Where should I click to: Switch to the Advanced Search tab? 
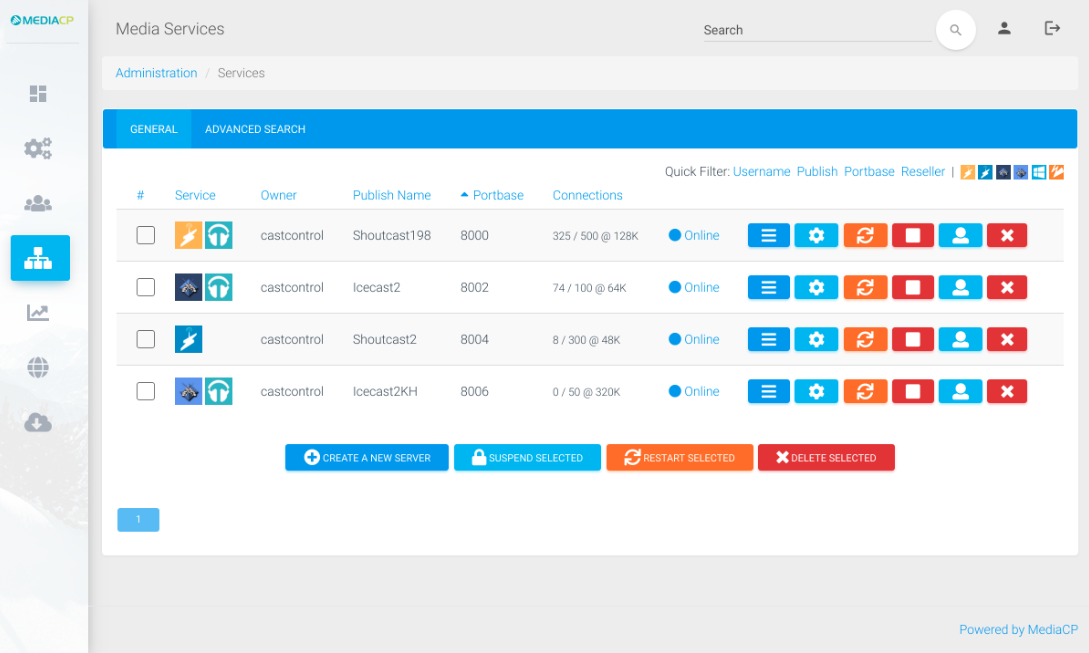pyautogui.click(x=253, y=129)
